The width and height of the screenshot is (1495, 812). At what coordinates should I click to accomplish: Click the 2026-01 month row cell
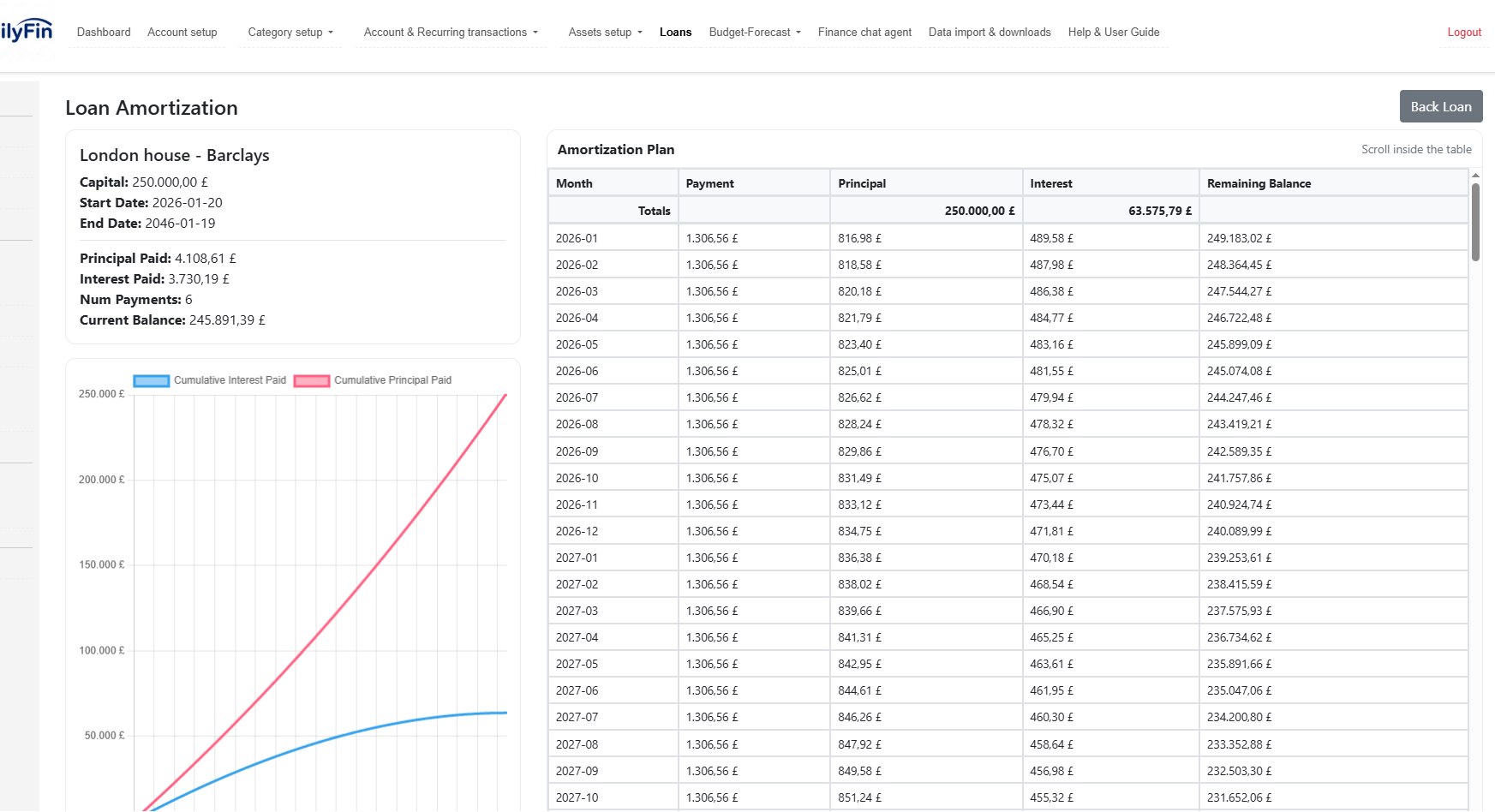(x=613, y=238)
